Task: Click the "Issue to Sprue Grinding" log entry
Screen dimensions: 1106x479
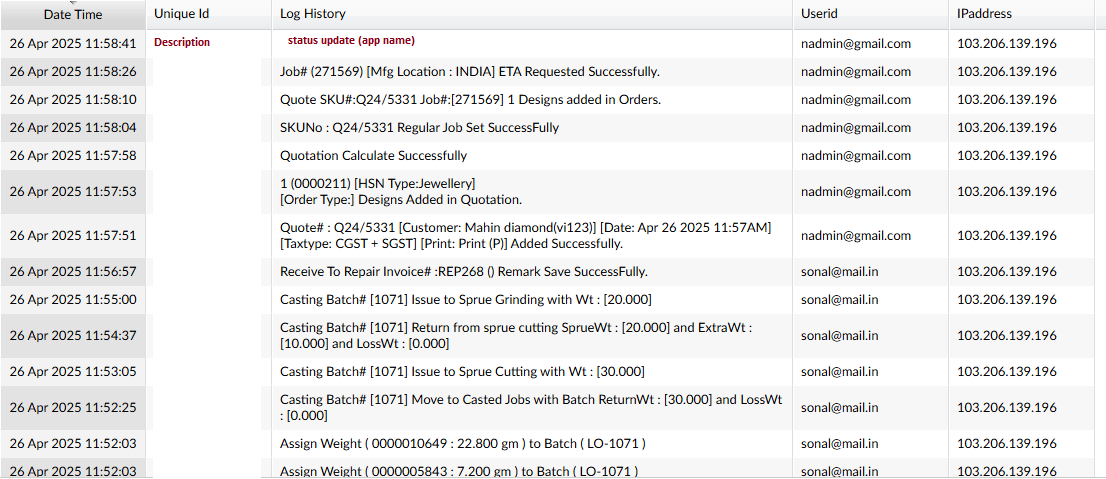Action: click(466, 300)
